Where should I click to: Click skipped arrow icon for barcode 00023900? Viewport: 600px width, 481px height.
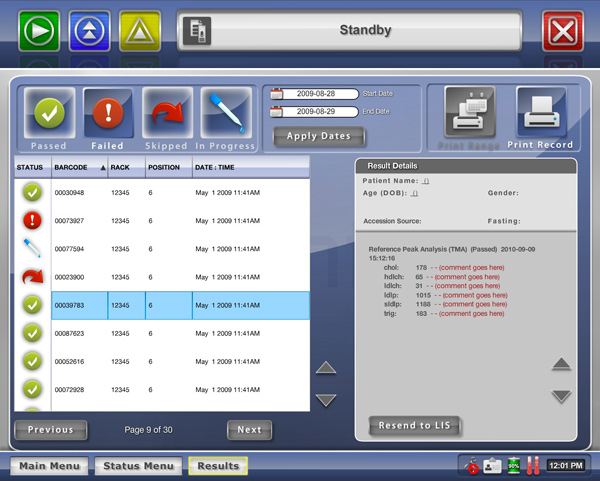pos(33,277)
